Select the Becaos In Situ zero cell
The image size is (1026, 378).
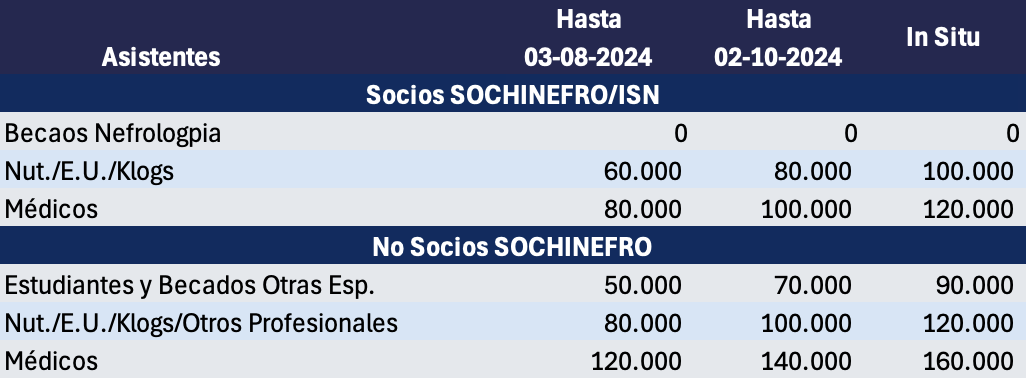tap(1012, 133)
